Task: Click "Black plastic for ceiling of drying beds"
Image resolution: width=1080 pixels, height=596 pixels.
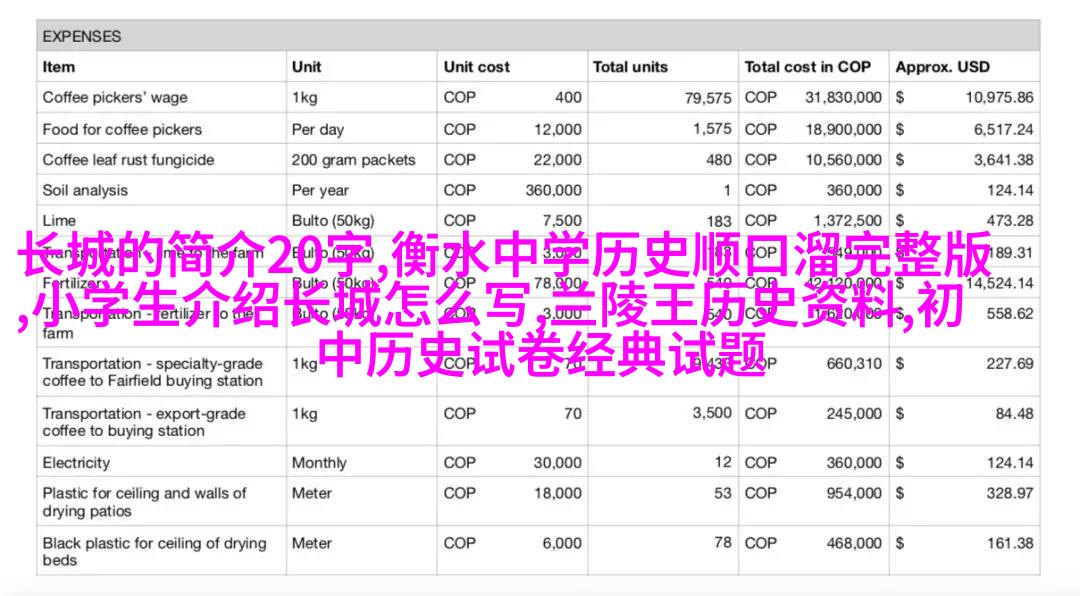Action: pos(154,552)
